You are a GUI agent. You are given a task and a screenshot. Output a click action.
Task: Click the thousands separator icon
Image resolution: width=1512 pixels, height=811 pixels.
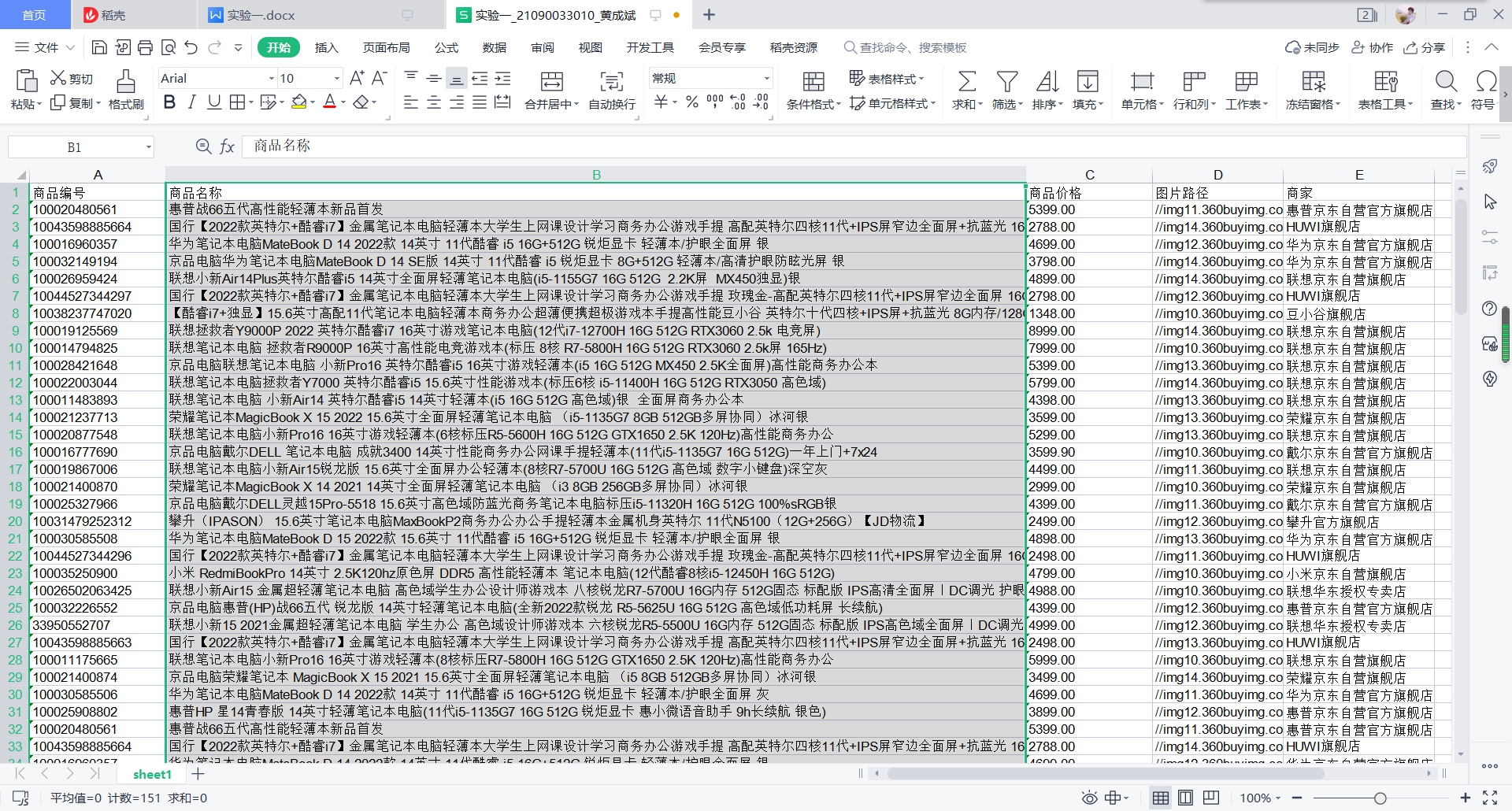click(x=714, y=102)
